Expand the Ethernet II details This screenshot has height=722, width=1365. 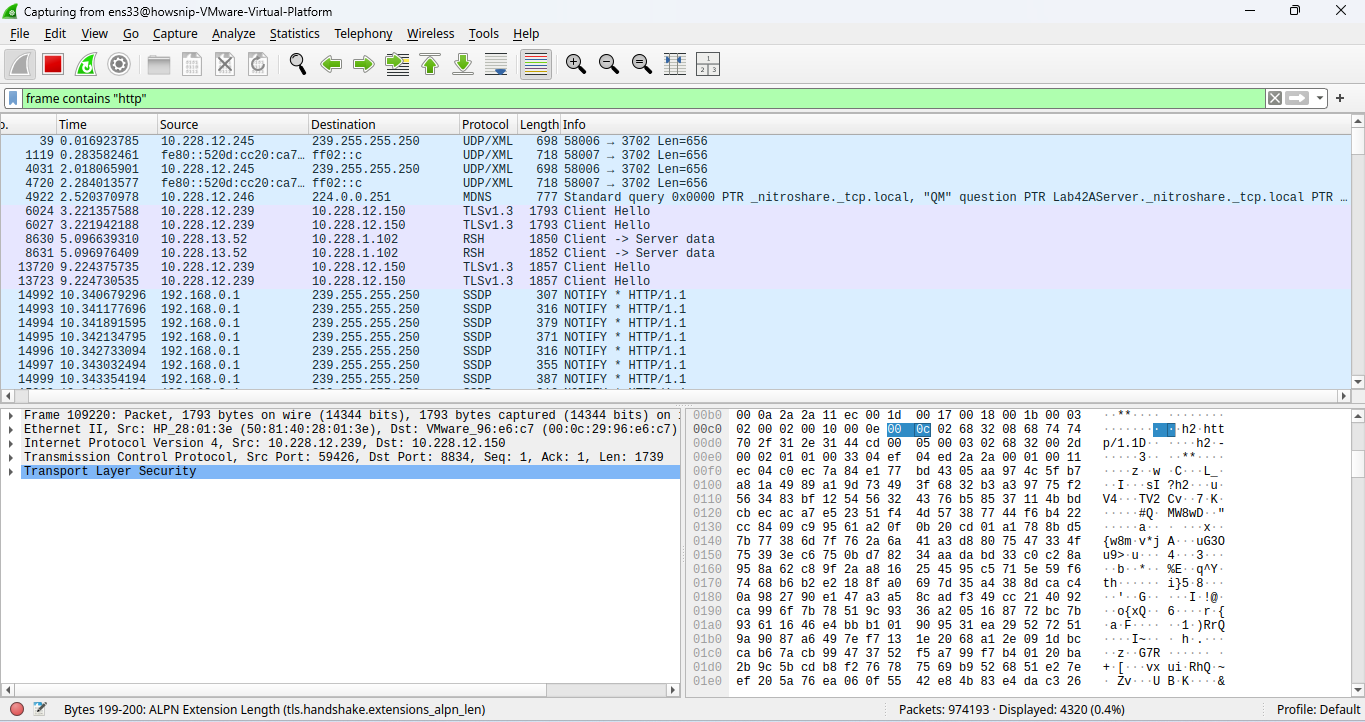[10, 429]
